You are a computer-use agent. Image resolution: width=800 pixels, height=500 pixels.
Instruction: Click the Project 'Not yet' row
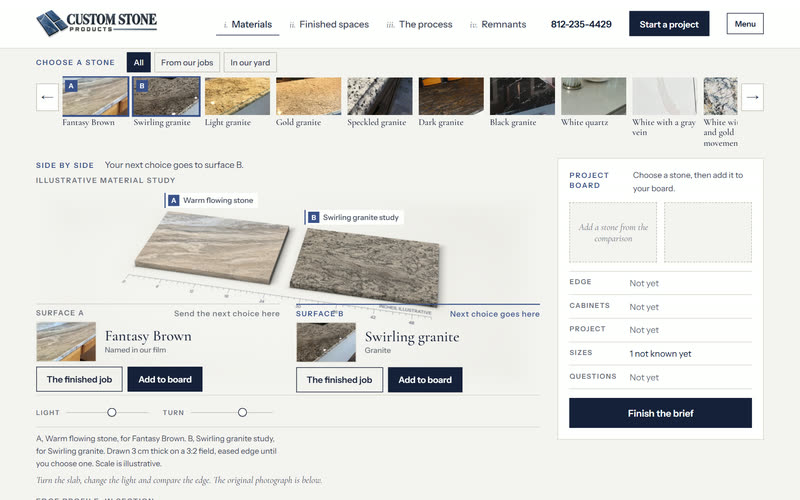pyautogui.click(x=660, y=330)
